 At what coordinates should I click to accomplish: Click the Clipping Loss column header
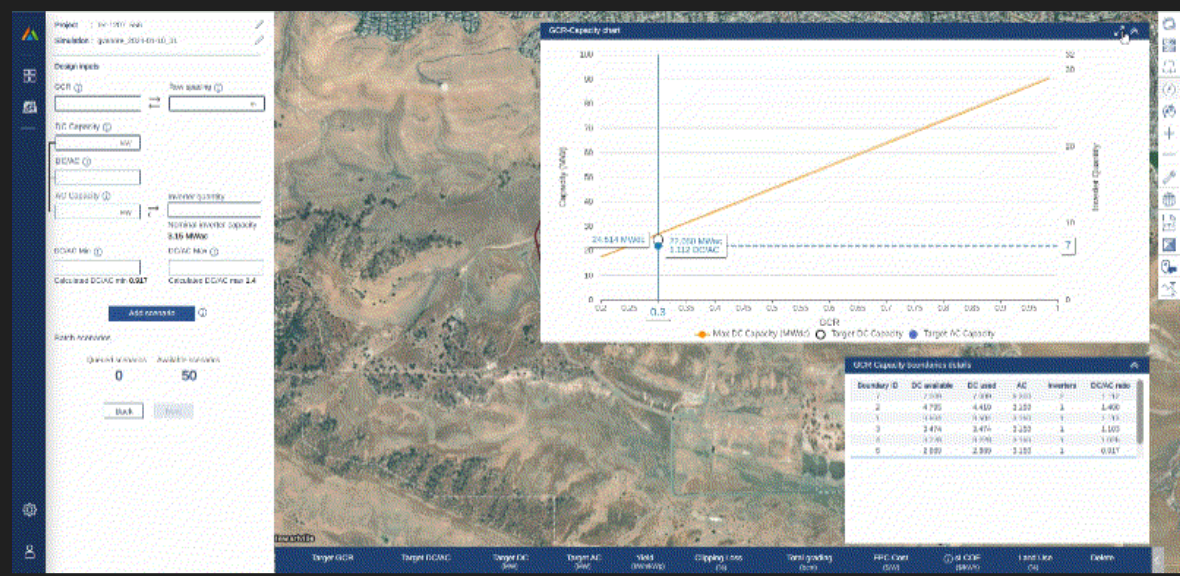point(718,561)
